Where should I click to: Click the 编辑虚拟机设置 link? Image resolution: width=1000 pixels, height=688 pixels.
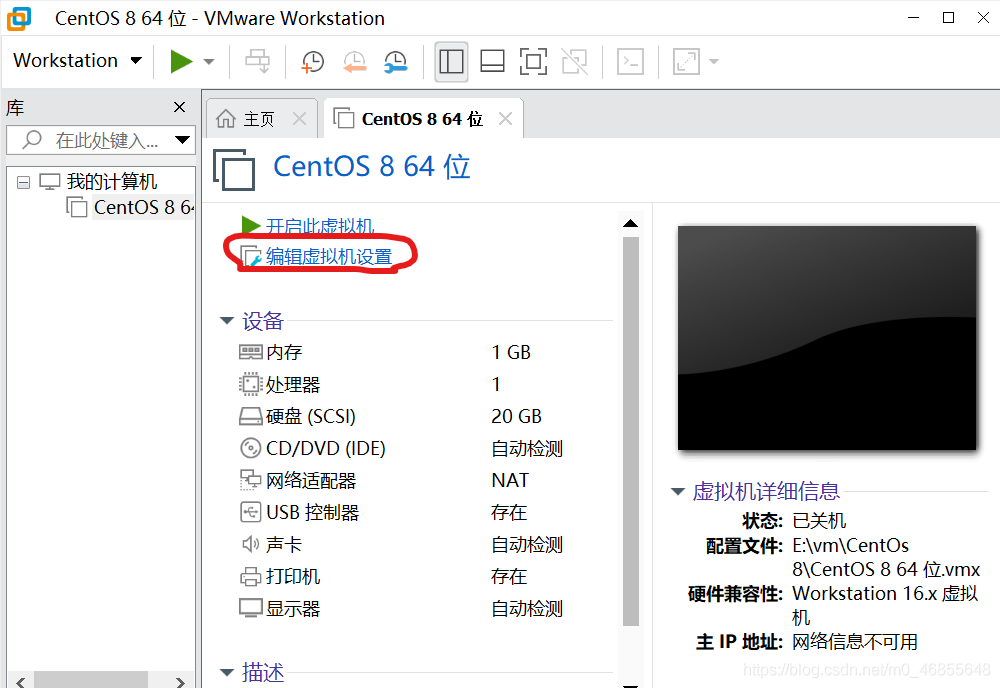coord(328,256)
